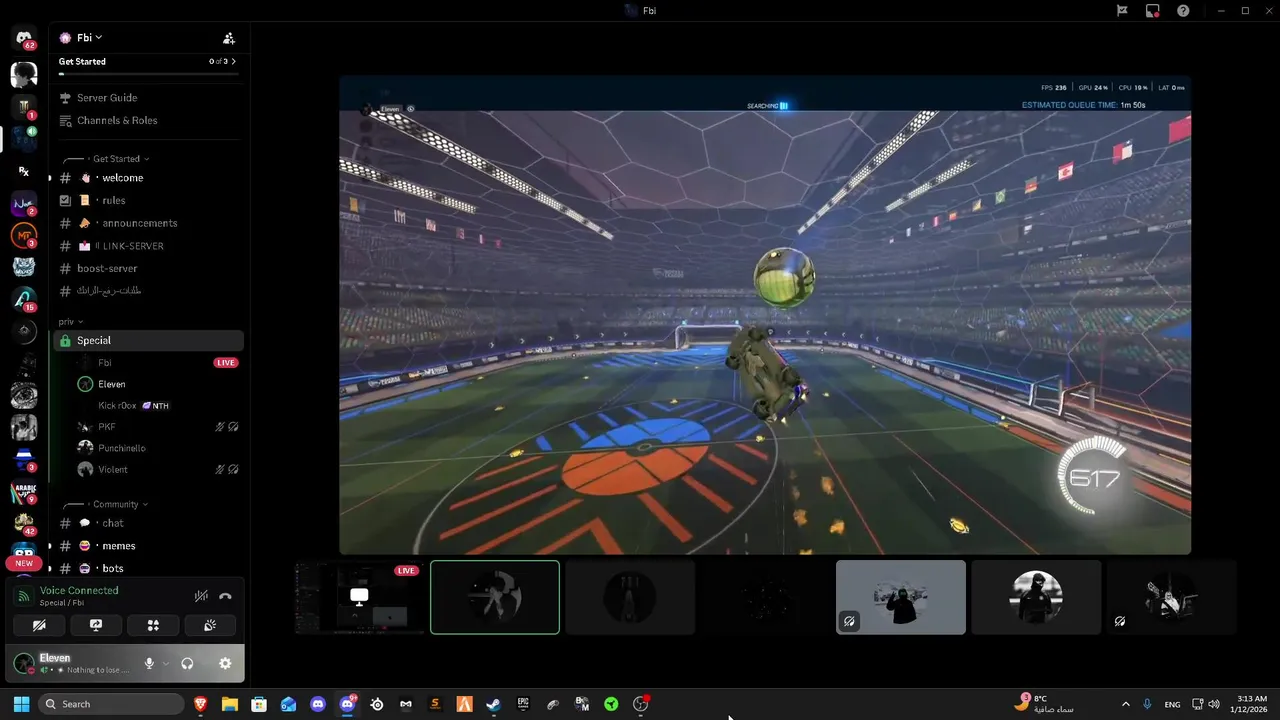1280x720 pixels.
Task: Click the Voice Connected status text
Action: coord(79,591)
